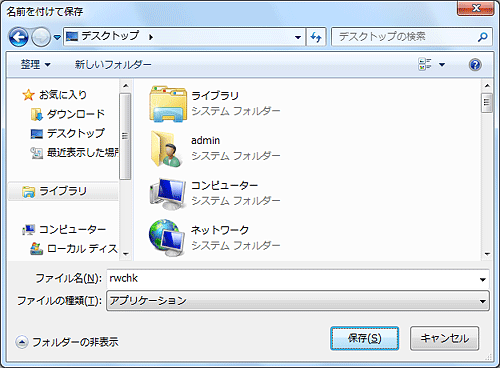The height and width of the screenshot is (368, 500).
Task: Click the キャンセル button
Action: [444, 338]
